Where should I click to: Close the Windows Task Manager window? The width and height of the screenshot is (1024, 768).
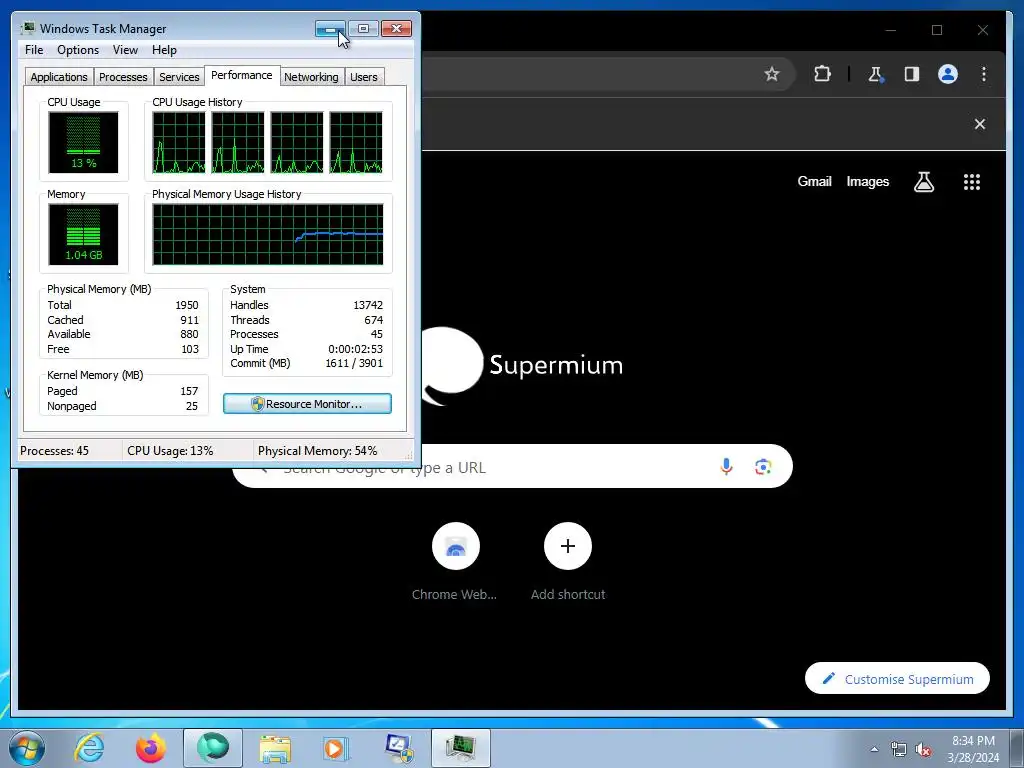tap(396, 29)
